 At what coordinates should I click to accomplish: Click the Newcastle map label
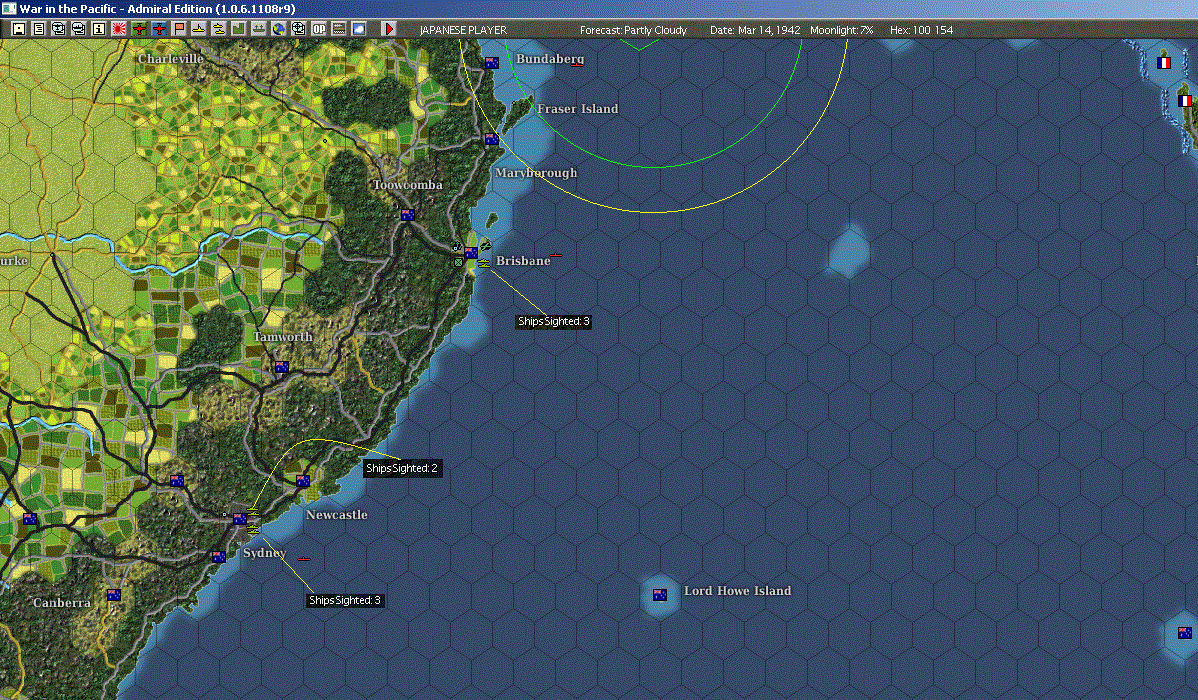337,515
